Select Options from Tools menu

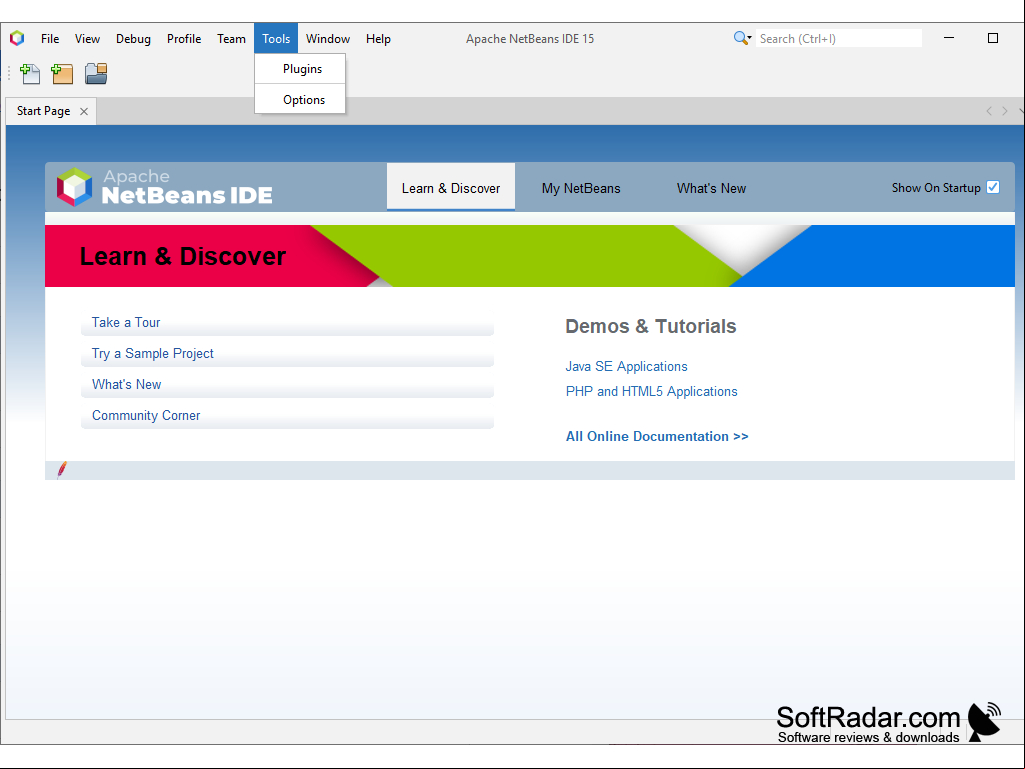click(300, 99)
